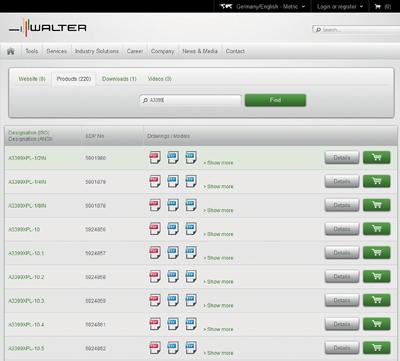This screenshot has height=361, width=400.
Task: Open the Career menu item
Action: coord(135,51)
